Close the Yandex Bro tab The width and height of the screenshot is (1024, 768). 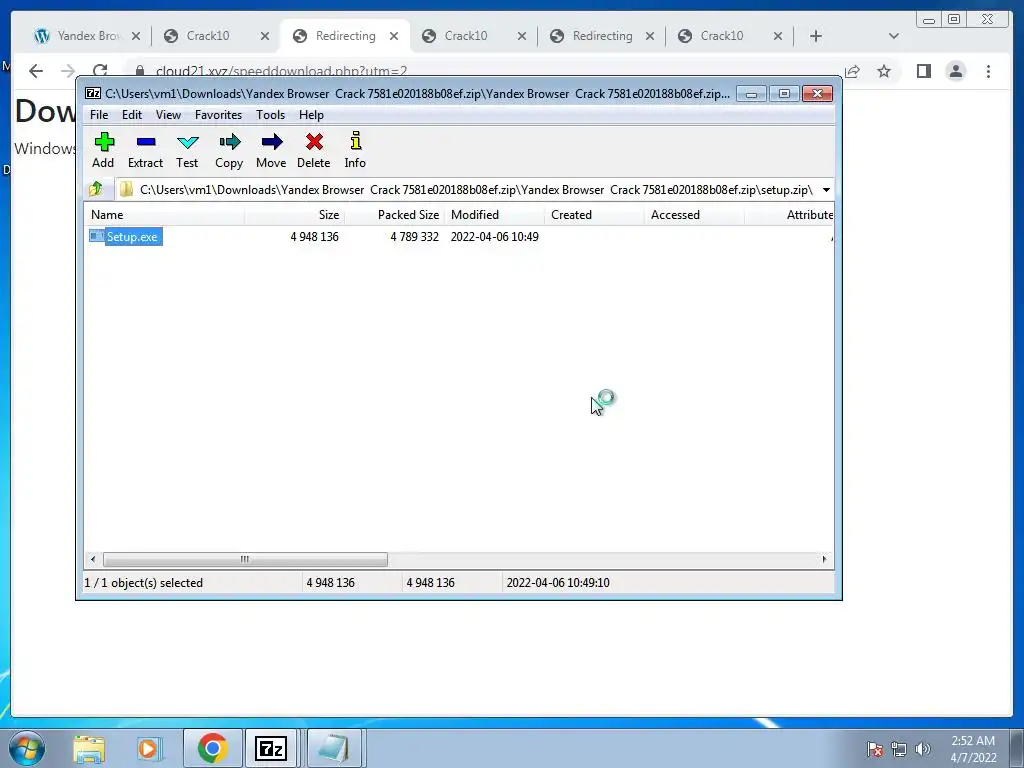(136, 36)
